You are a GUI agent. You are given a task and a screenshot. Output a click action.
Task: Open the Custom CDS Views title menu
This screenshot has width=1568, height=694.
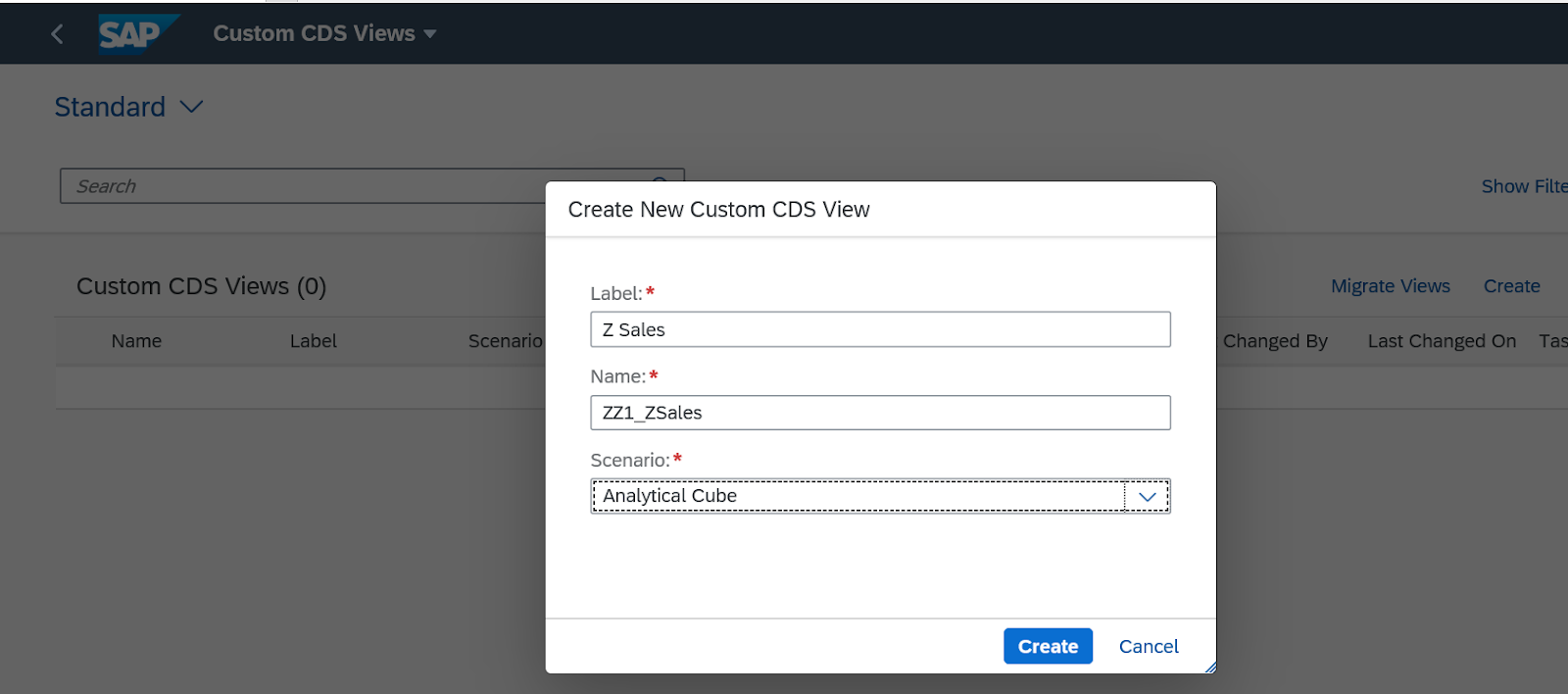tap(324, 33)
